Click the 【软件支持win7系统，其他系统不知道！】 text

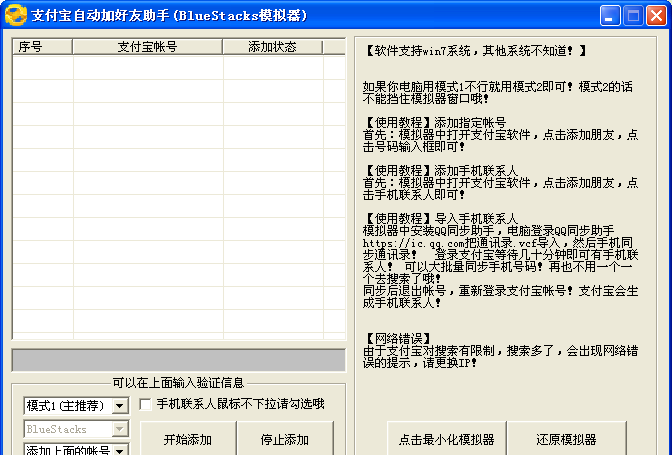(475, 51)
